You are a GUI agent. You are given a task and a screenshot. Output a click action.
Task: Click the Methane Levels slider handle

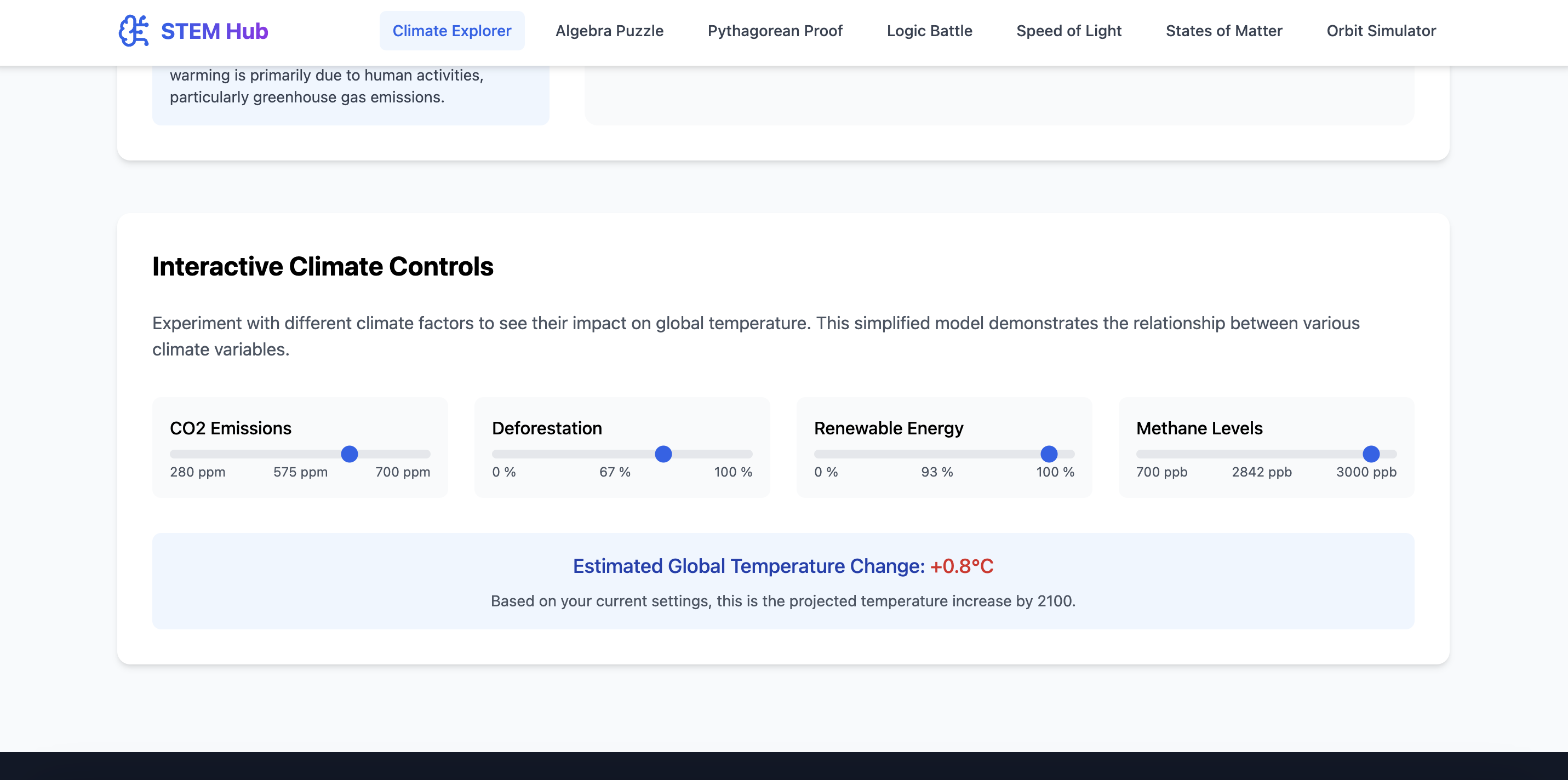(x=1371, y=454)
